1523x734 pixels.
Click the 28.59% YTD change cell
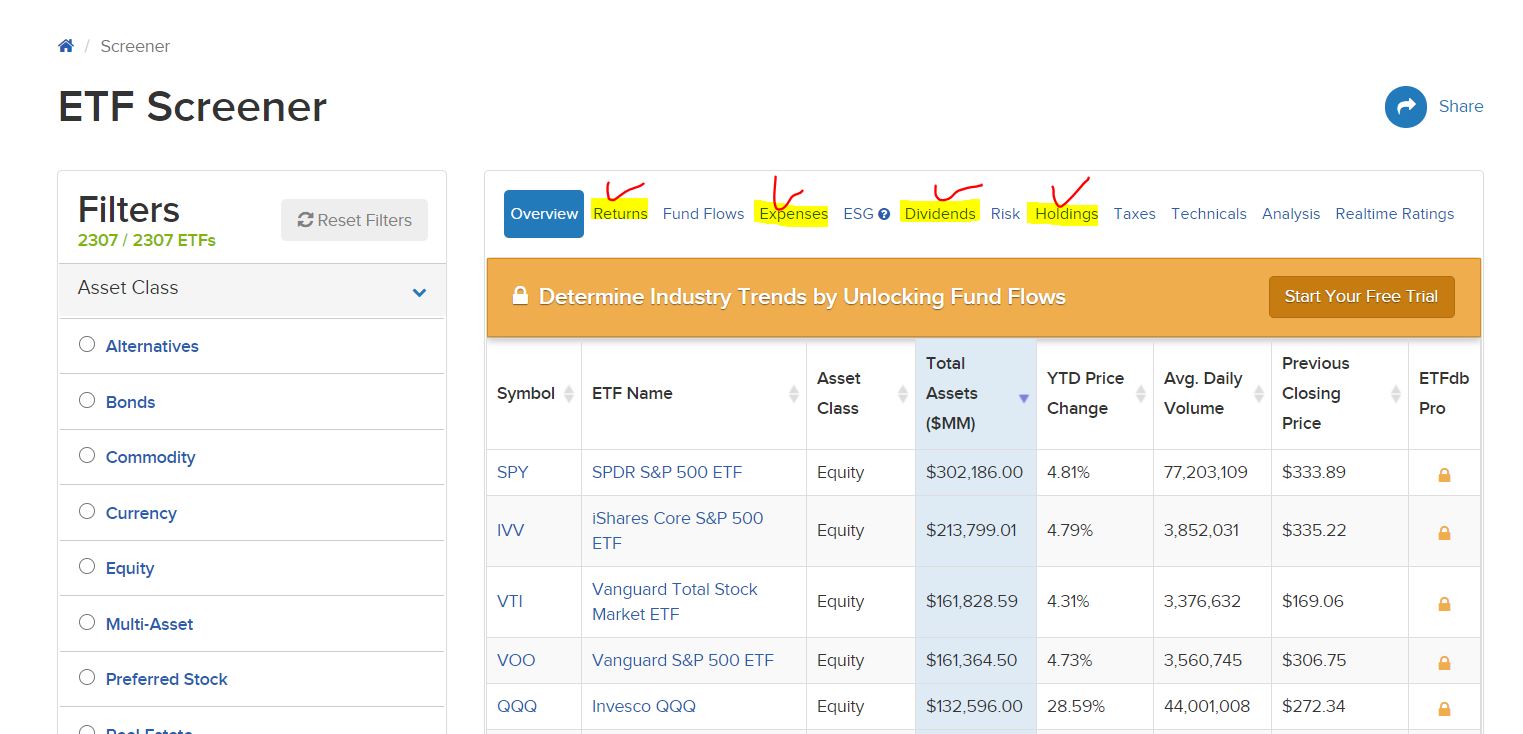pos(1094,706)
